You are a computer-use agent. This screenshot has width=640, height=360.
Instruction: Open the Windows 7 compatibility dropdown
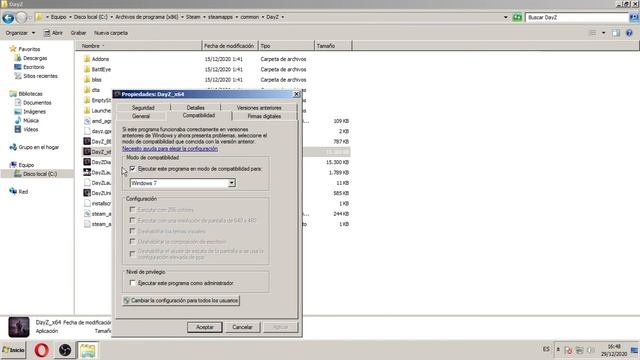pyautogui.click(x=232, y=183)
